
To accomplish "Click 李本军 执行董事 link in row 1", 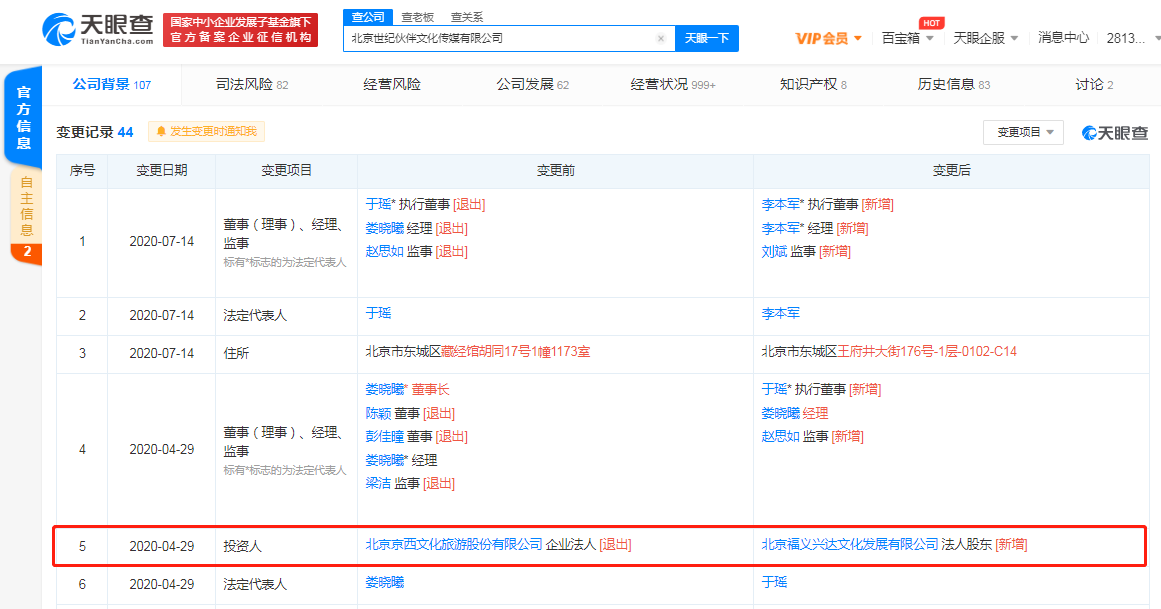I will [x=780, y=204].
